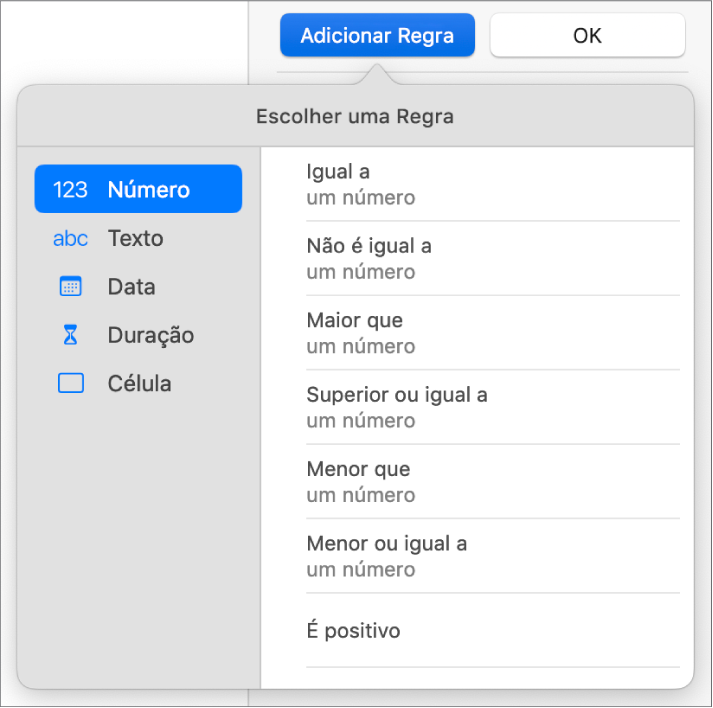The width and height of the screenshot is (713, 708).
Task: Choose the 'Igual a' rule
Action: [x=493, y=184]
